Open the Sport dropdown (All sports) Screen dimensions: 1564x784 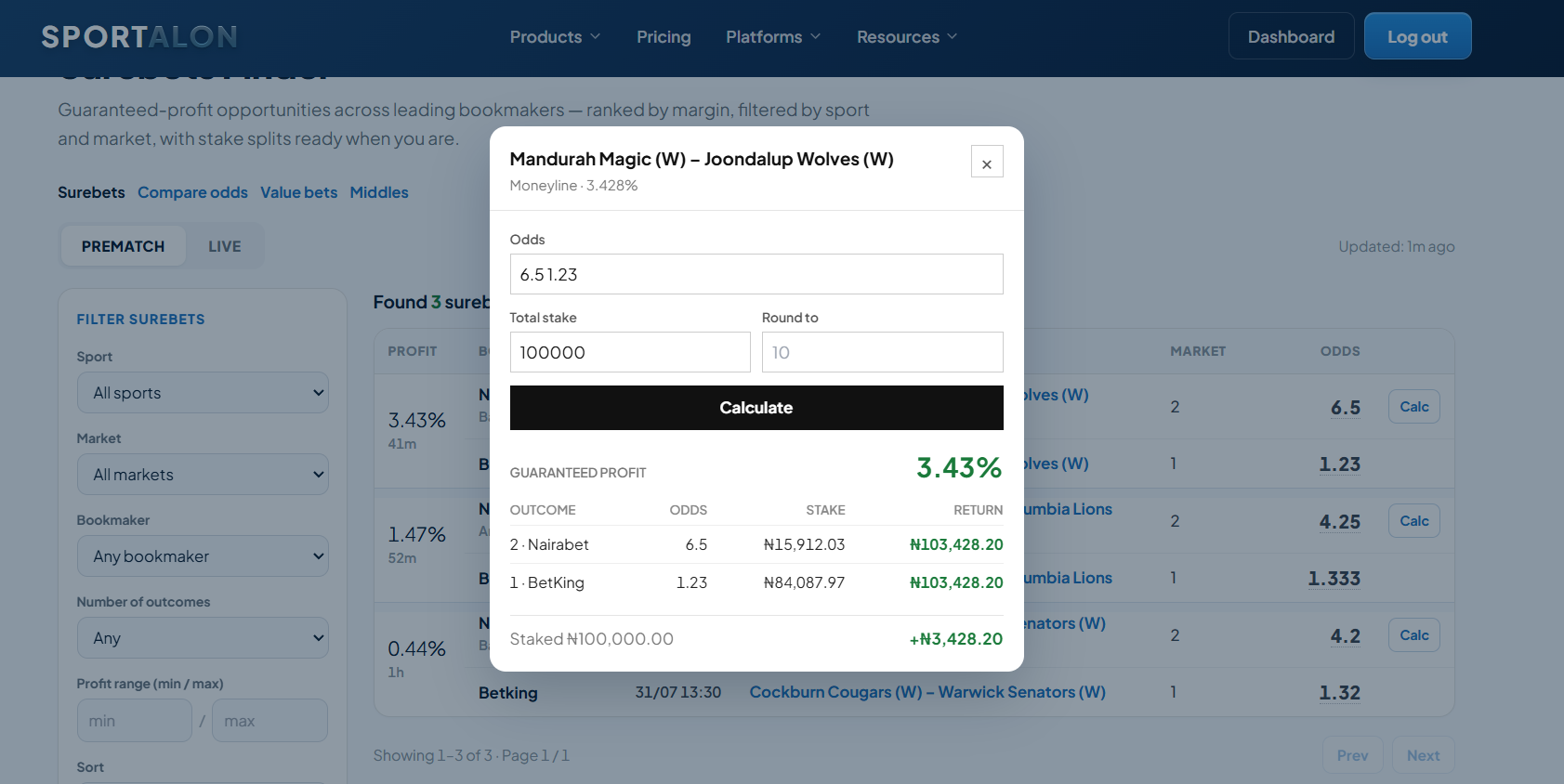click(203, 393)
